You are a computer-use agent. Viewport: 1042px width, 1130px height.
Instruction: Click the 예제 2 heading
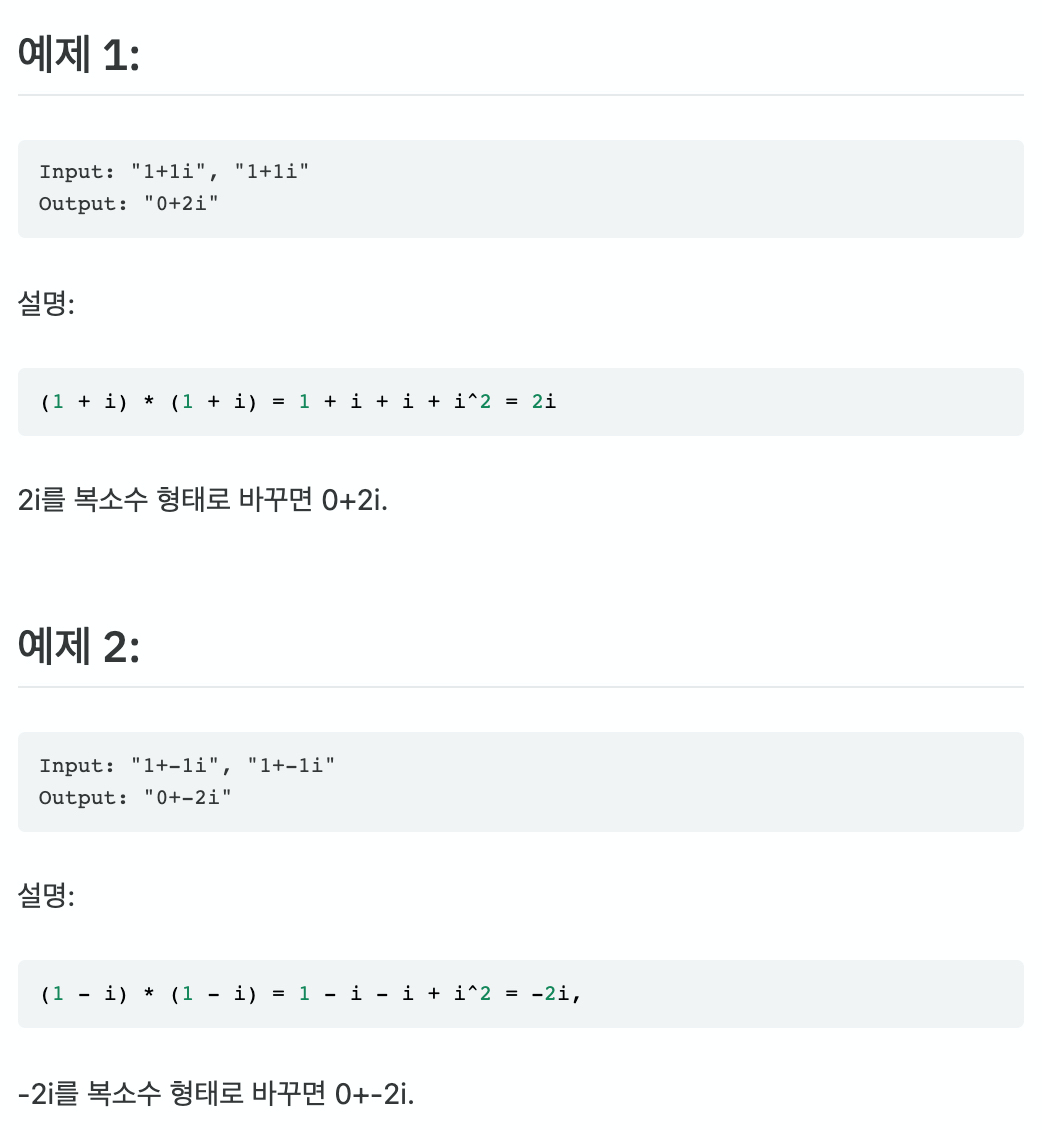(x=79, y=646)
